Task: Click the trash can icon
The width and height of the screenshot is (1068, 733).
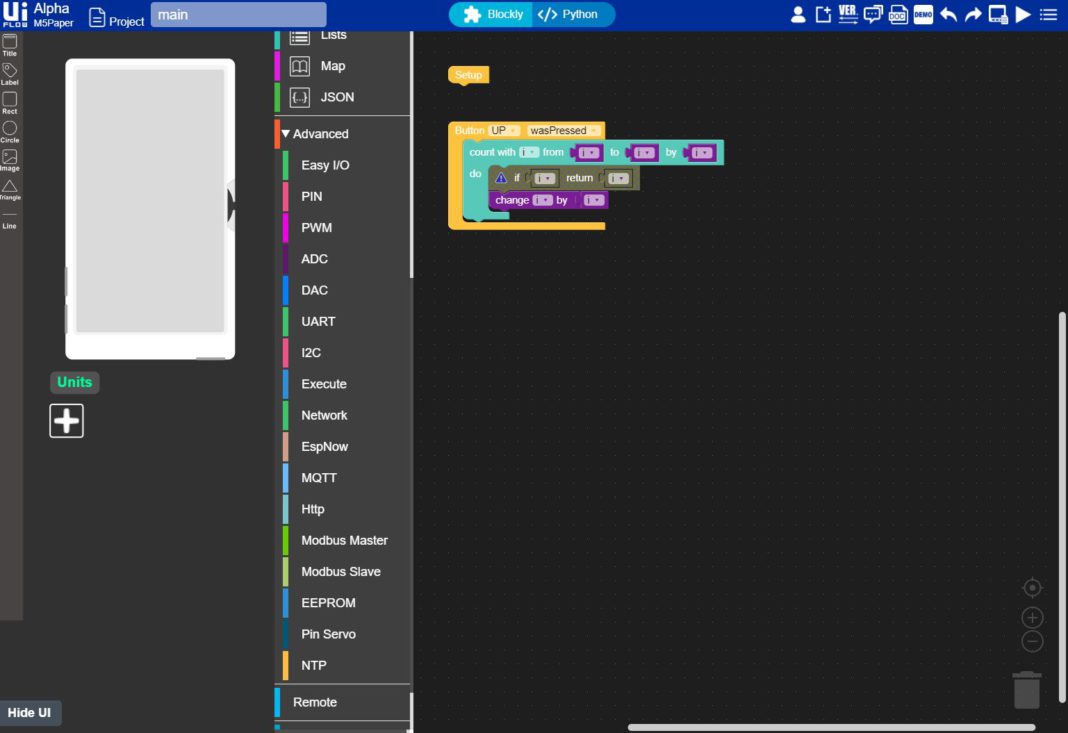Action: [1026, 689]
